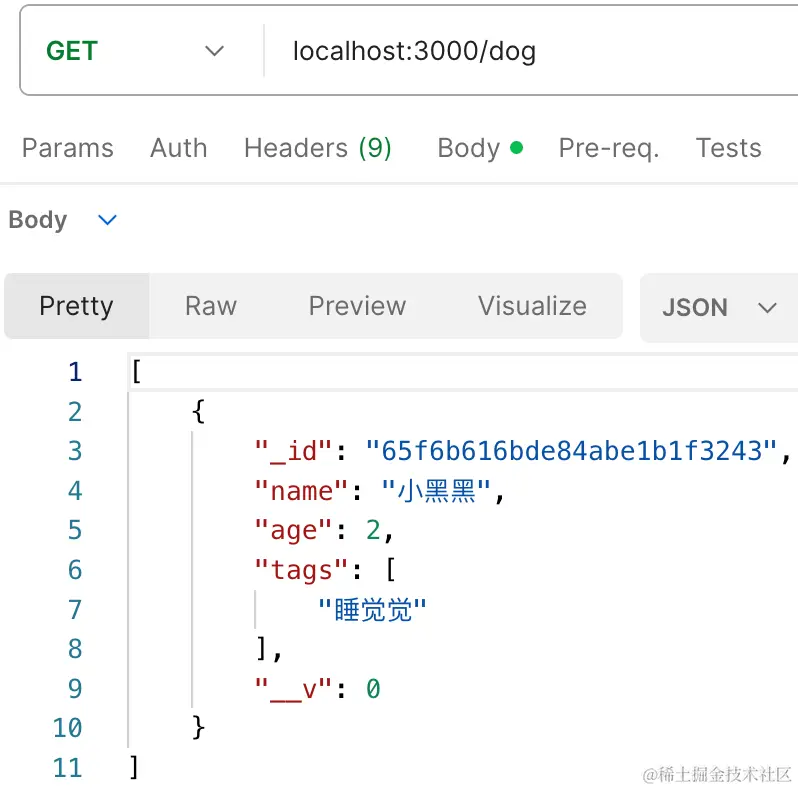The image size is (798, 790).
Task: Click the "__v" key on line 9
Action: point(293,689)
